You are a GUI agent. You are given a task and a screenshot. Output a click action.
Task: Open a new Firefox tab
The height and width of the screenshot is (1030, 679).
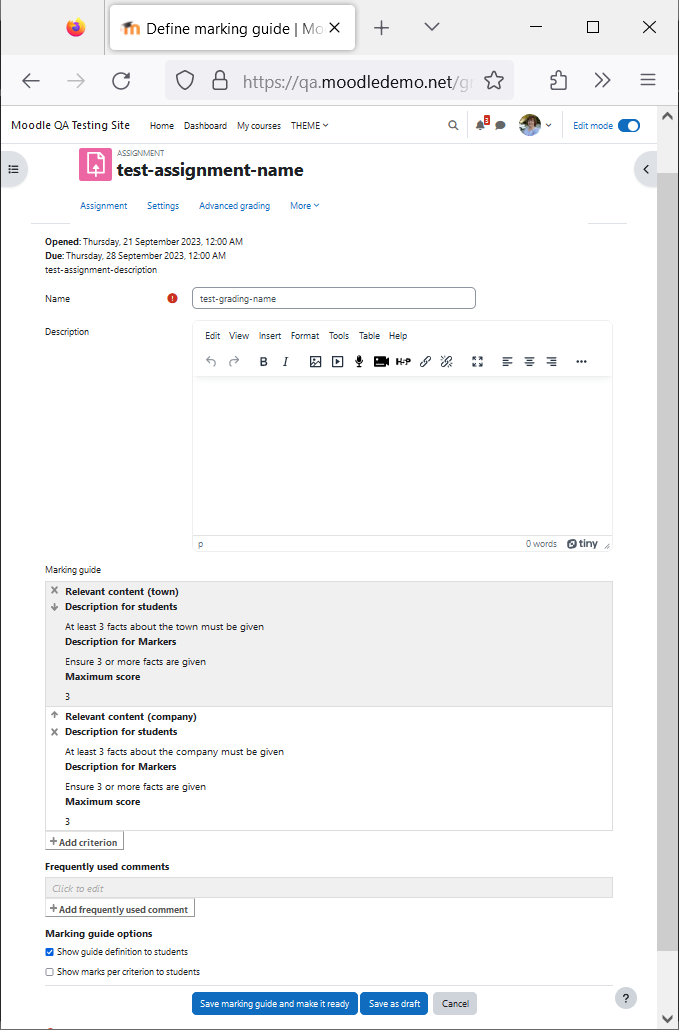pos(382,27)
